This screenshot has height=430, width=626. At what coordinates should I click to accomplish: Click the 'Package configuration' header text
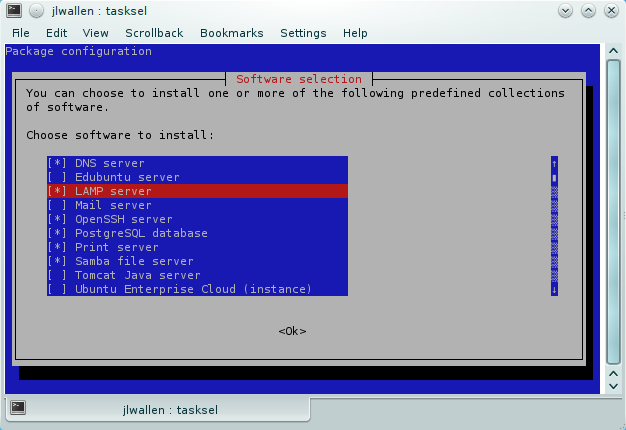78,52
